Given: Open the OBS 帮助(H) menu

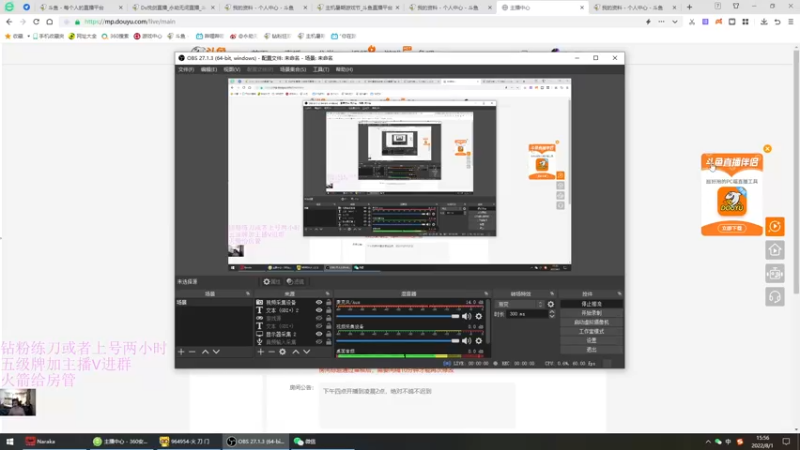Looking at the screenshot, I should [x=344, y=69].
